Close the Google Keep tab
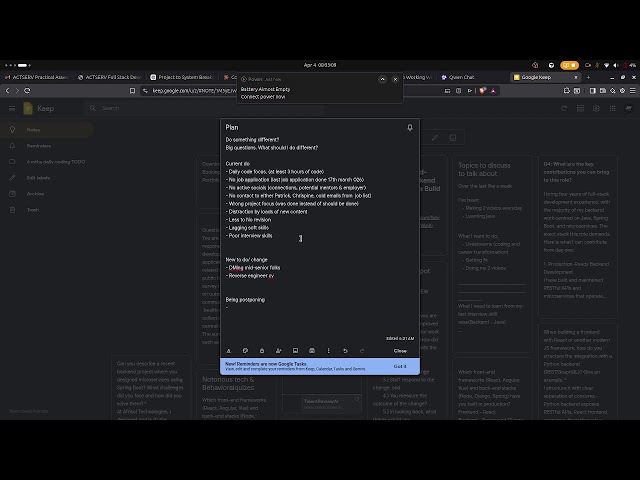The height and width of the screenshot is (480, 640). 576,77
